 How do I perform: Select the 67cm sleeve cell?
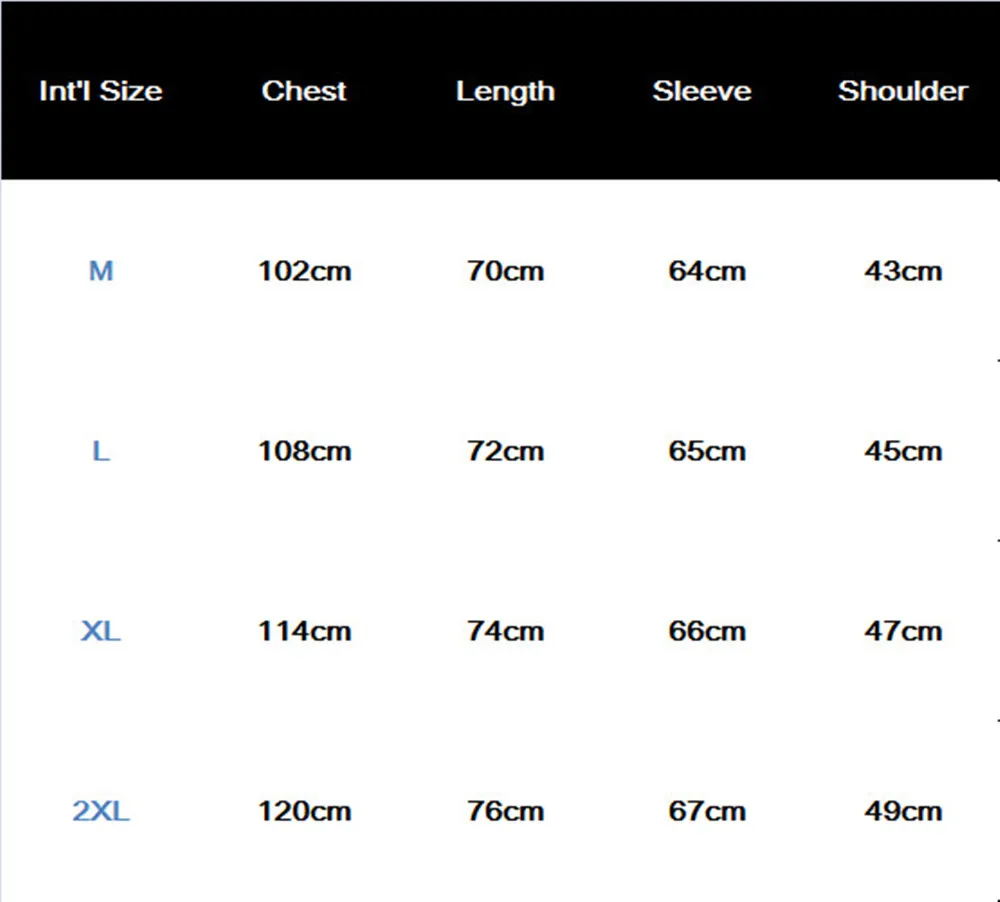point(707,811)
